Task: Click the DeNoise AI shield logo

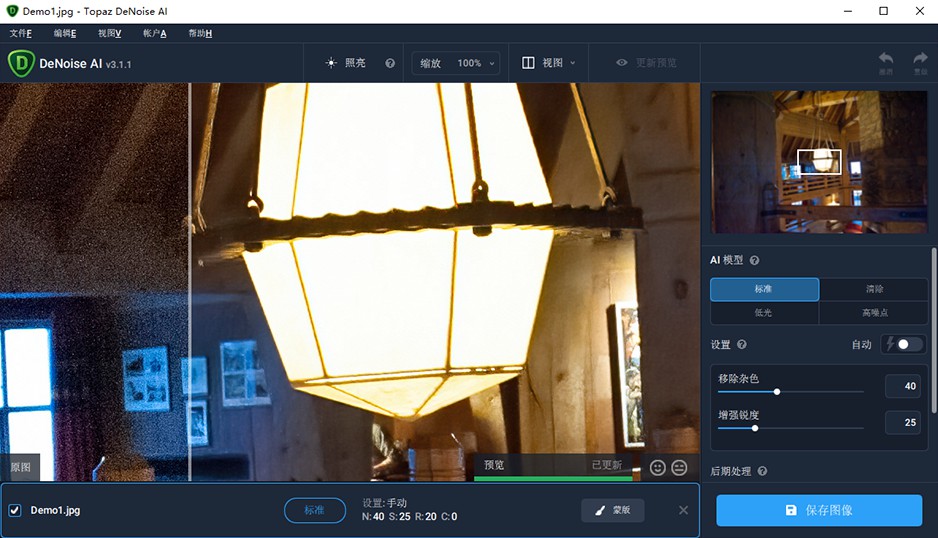Action: click(x=21, y=63)
